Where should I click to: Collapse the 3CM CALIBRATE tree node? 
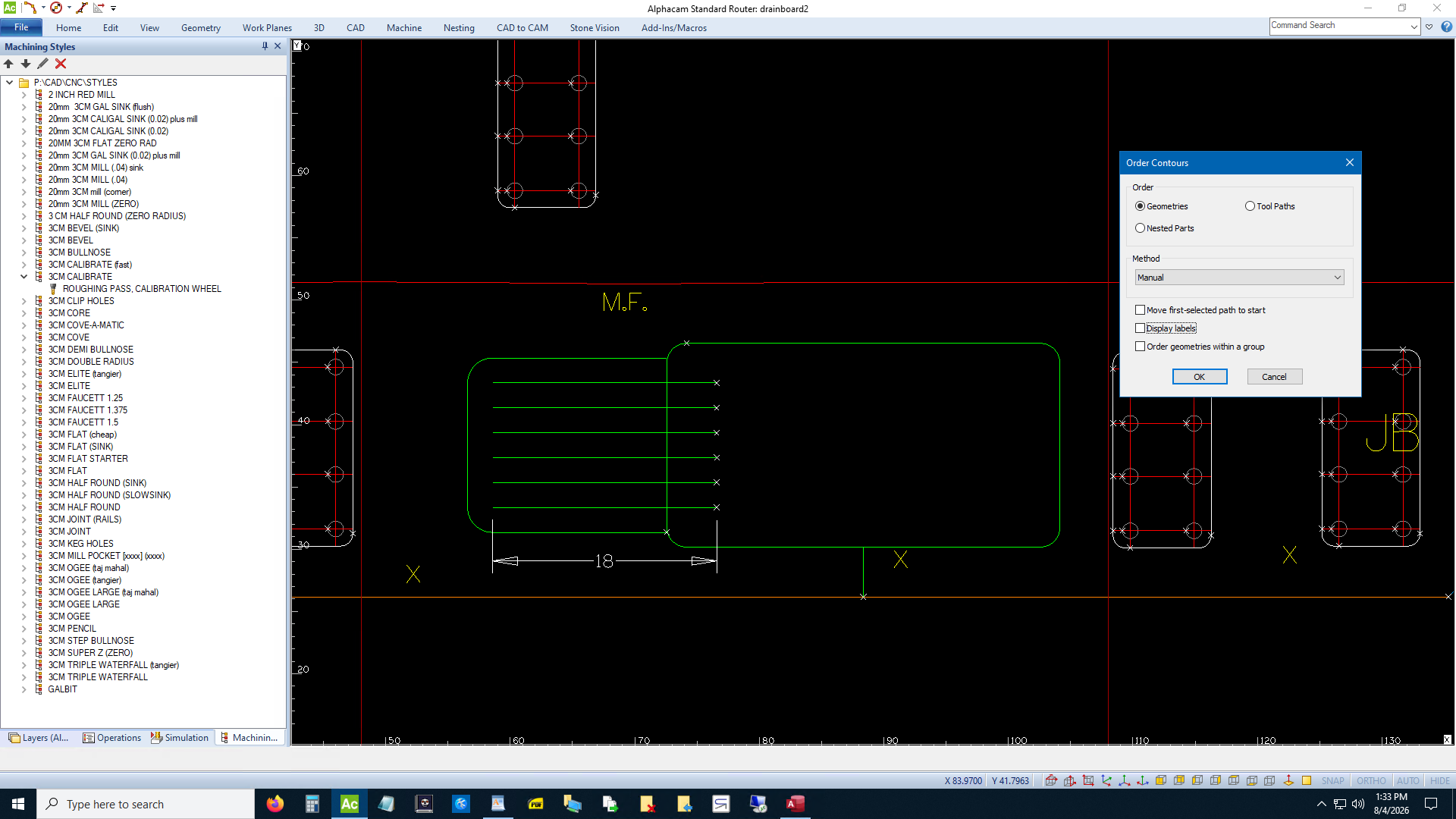(24, 277)
